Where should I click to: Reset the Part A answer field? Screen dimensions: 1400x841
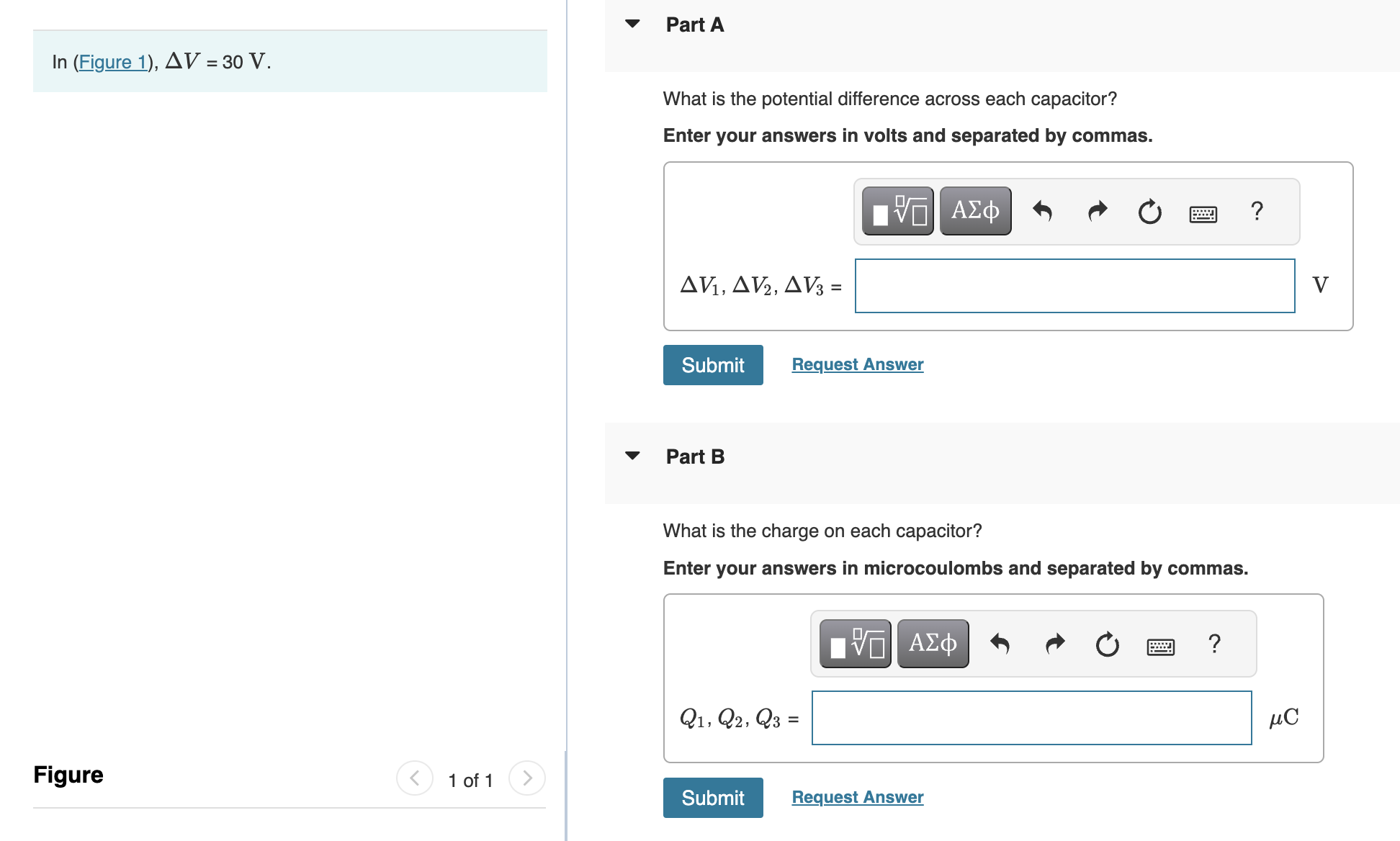point(1149,210)
